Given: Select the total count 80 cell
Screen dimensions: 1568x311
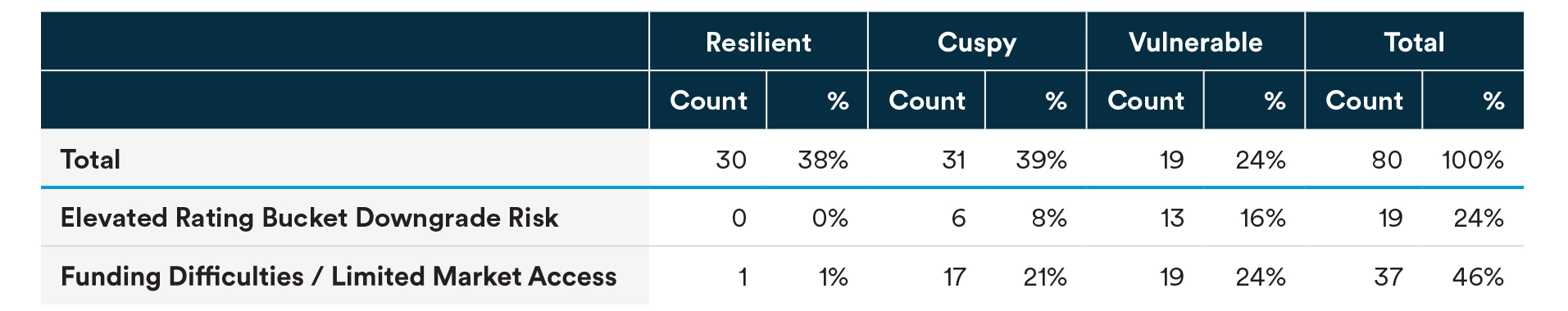Looking at the screenshot, I should (x=1387, y=160).
